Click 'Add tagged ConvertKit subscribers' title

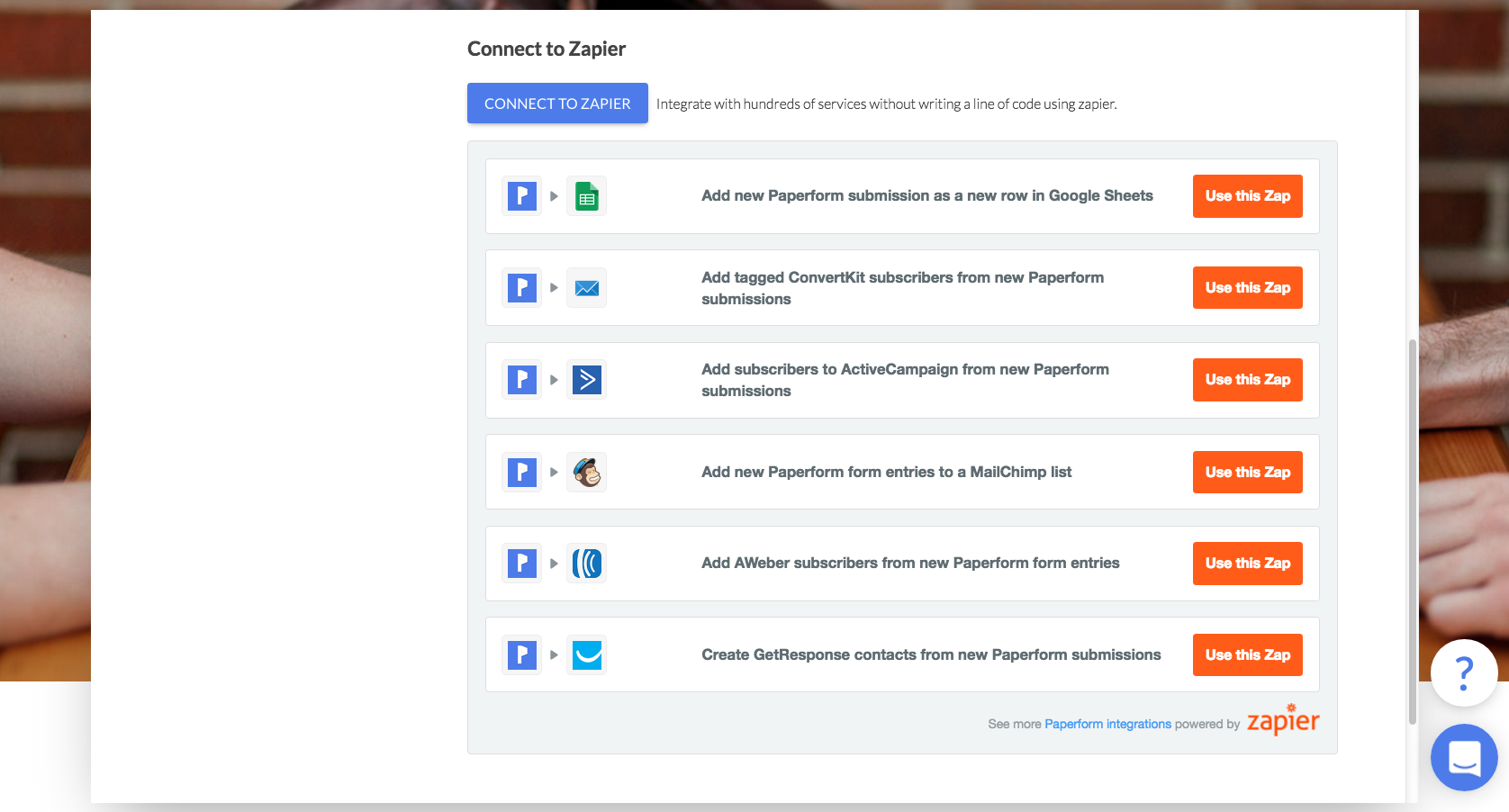pos(902,288)
